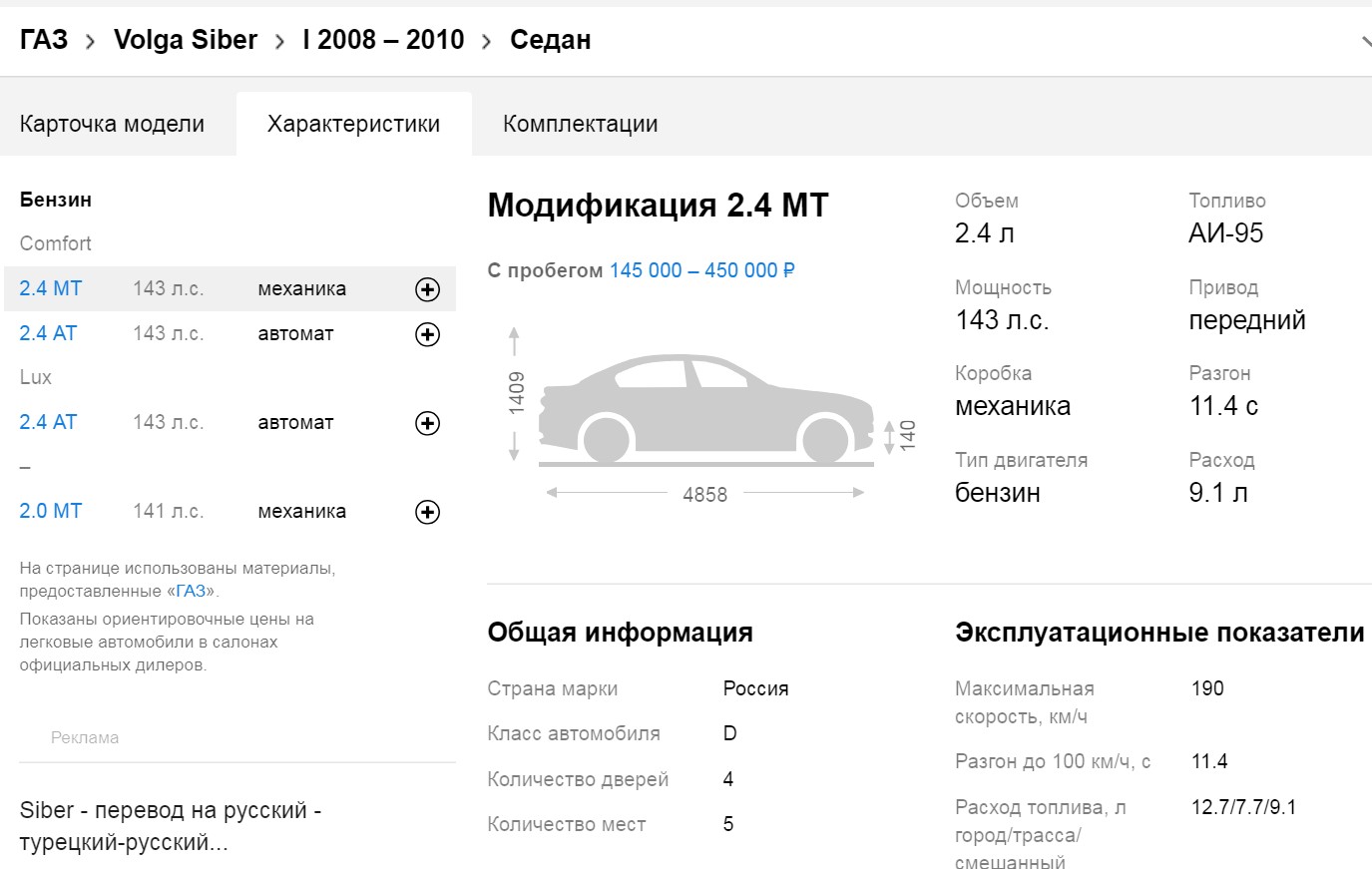The width and height of the screenshot is (1372, 869).
Task: Click the Россия country value
Action: point(756,688)
